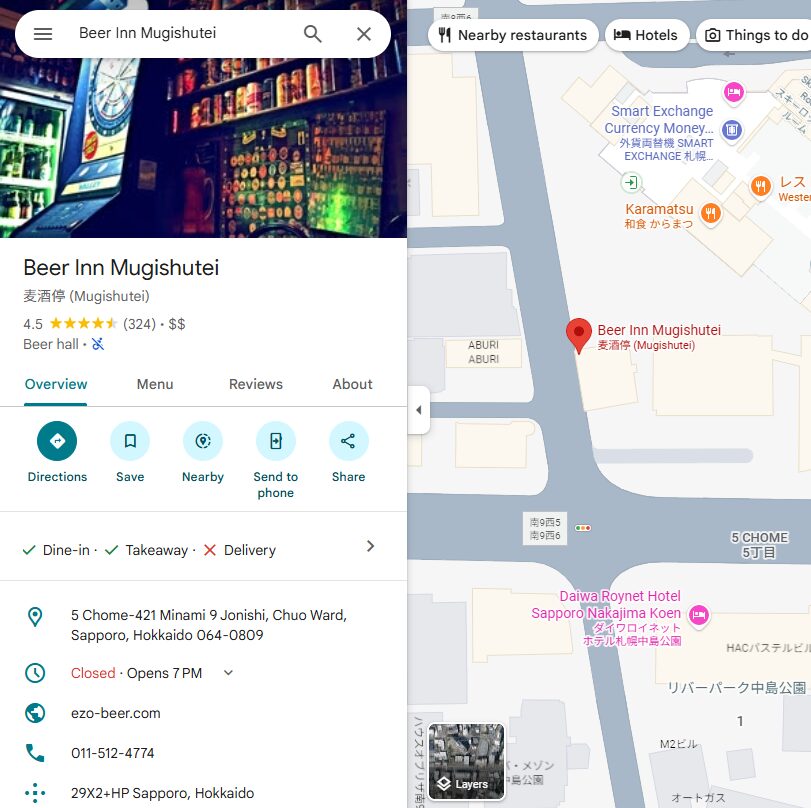Image resolution: width=811 pixels, height=808 pixels.
Task: Click the search magnifier icon
Action: (313, 34)
